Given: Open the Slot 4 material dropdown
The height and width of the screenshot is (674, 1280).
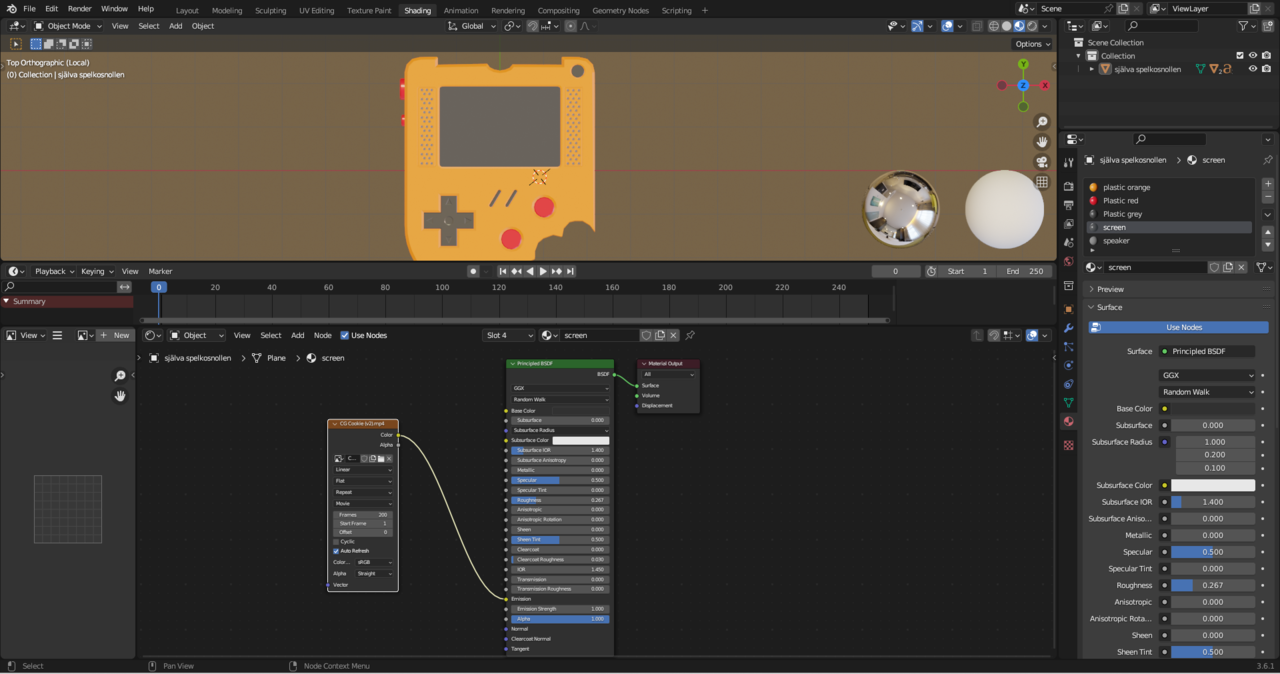Looking at the screenshot, I should pyautogui.click(x=509, y=335).
